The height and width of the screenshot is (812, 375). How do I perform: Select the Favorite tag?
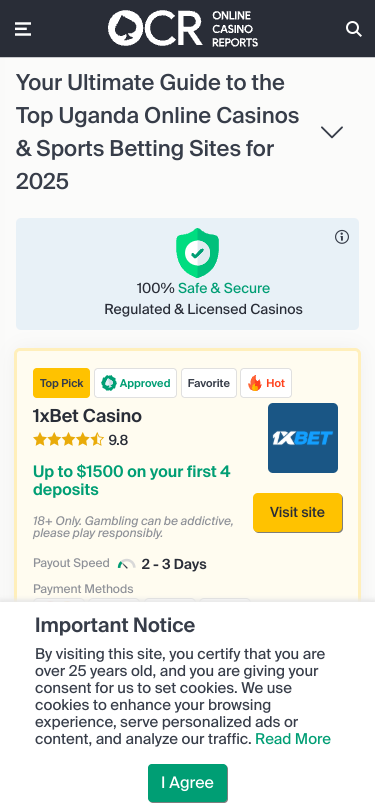[209, 383]
